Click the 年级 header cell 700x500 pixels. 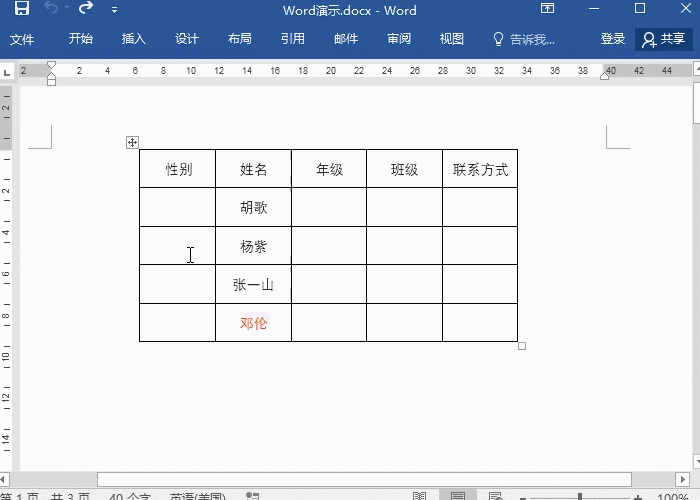(x=329, y=169)
